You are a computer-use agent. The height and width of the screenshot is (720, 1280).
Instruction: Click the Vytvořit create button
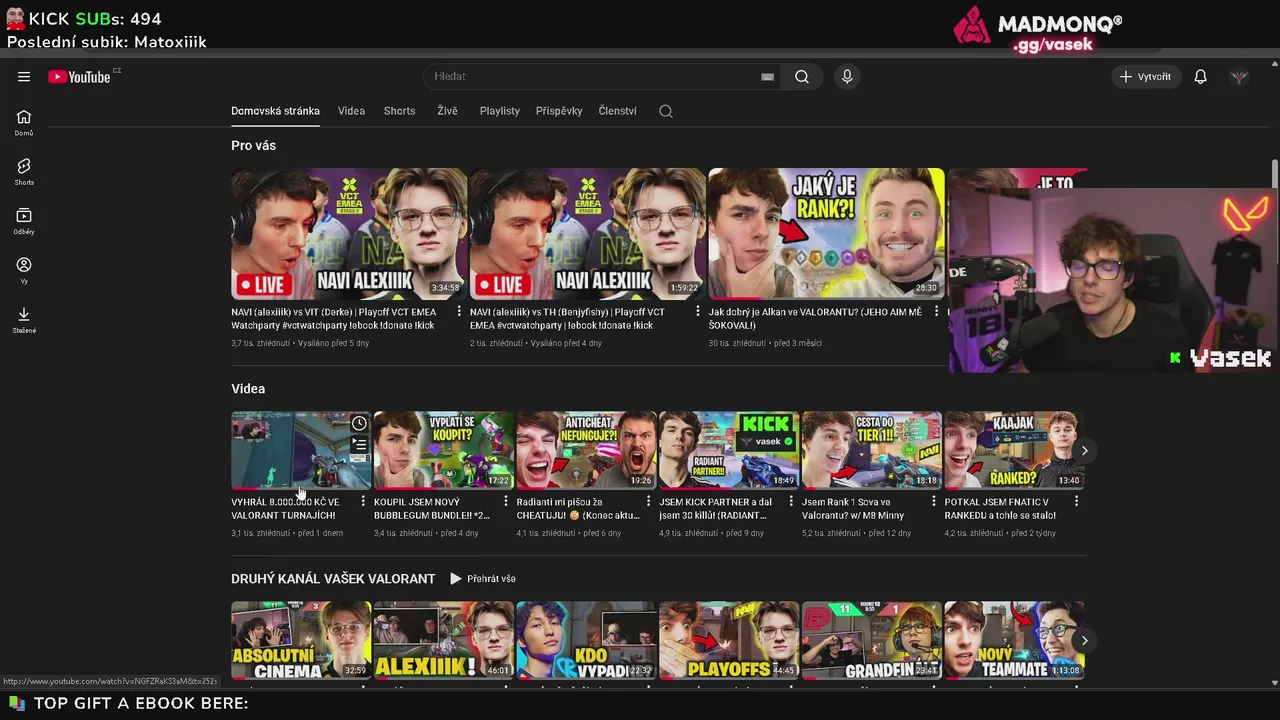point(1146,77)
